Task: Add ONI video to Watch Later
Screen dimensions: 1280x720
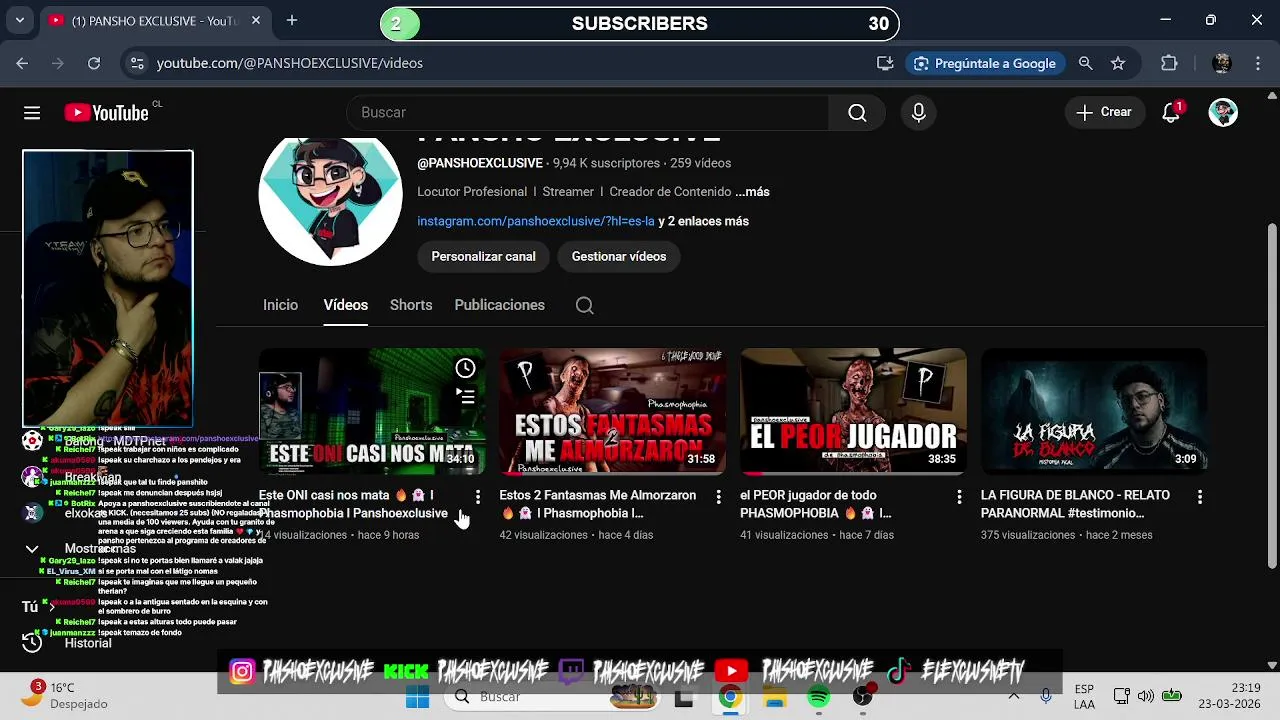Action: coord(465,368)
